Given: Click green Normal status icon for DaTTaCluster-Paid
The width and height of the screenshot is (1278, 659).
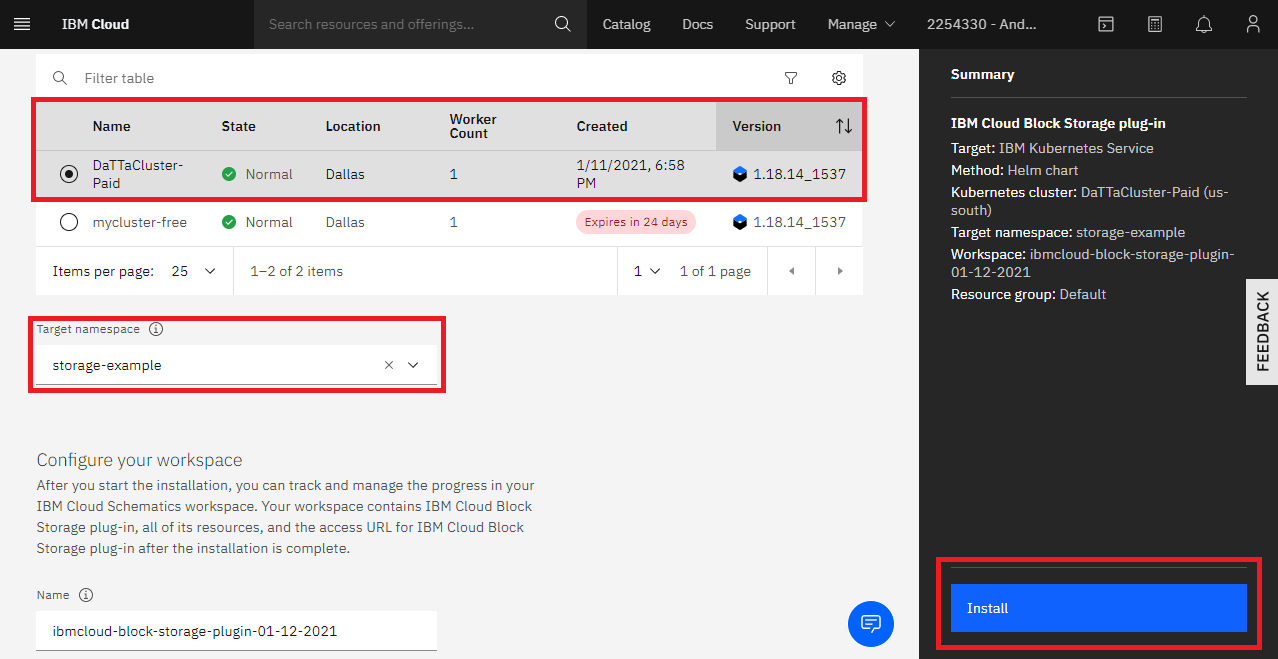Looking at the screenshot, I should point(229,174).
